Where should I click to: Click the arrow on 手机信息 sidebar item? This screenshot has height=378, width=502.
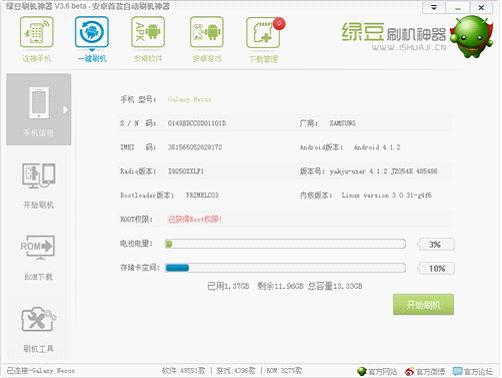[x=66, y=110]
